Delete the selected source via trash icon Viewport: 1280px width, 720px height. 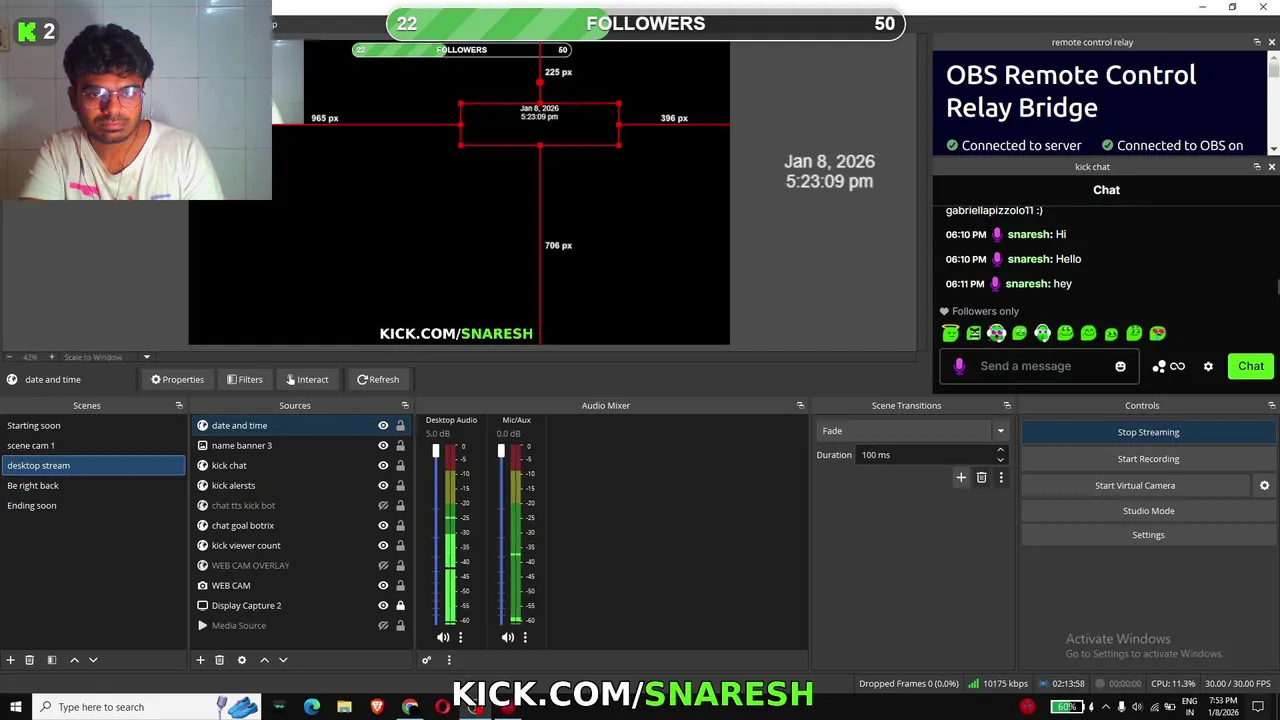(220, 660)
